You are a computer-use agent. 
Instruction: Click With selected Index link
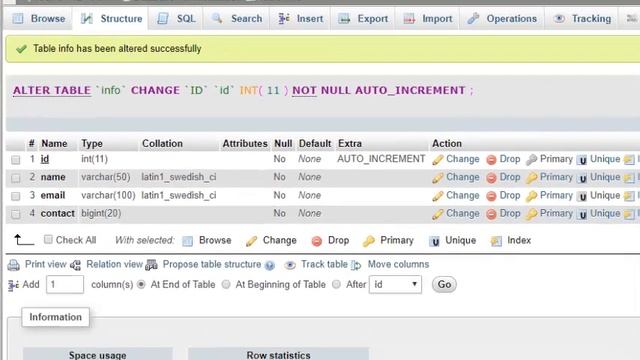pyautogui.click(x=519, y=240)
